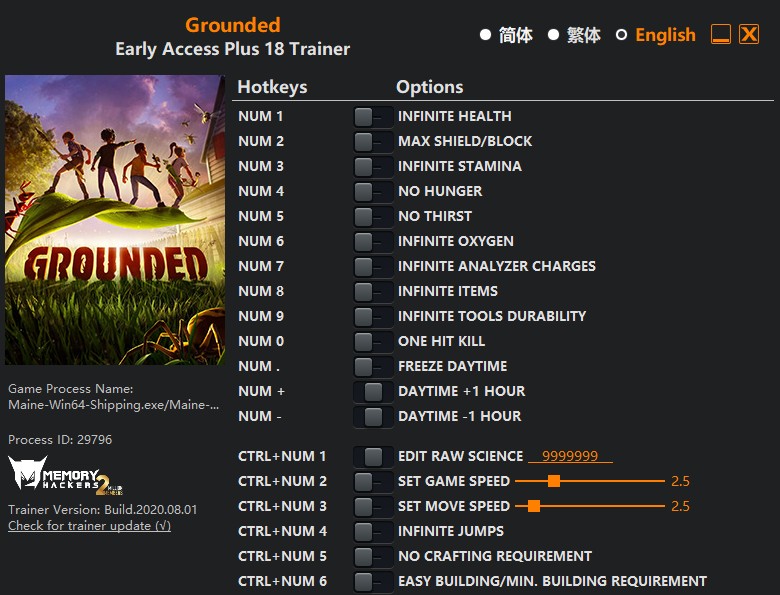The height and width of the screenshot is (595, 780).
Task: Toggle Infinite Health switch
Action: tap(373, 117)
